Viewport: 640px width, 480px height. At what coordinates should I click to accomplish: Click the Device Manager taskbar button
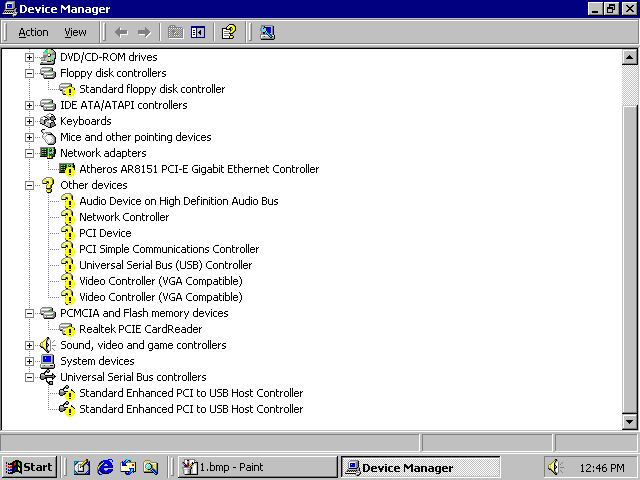[420, 467]
